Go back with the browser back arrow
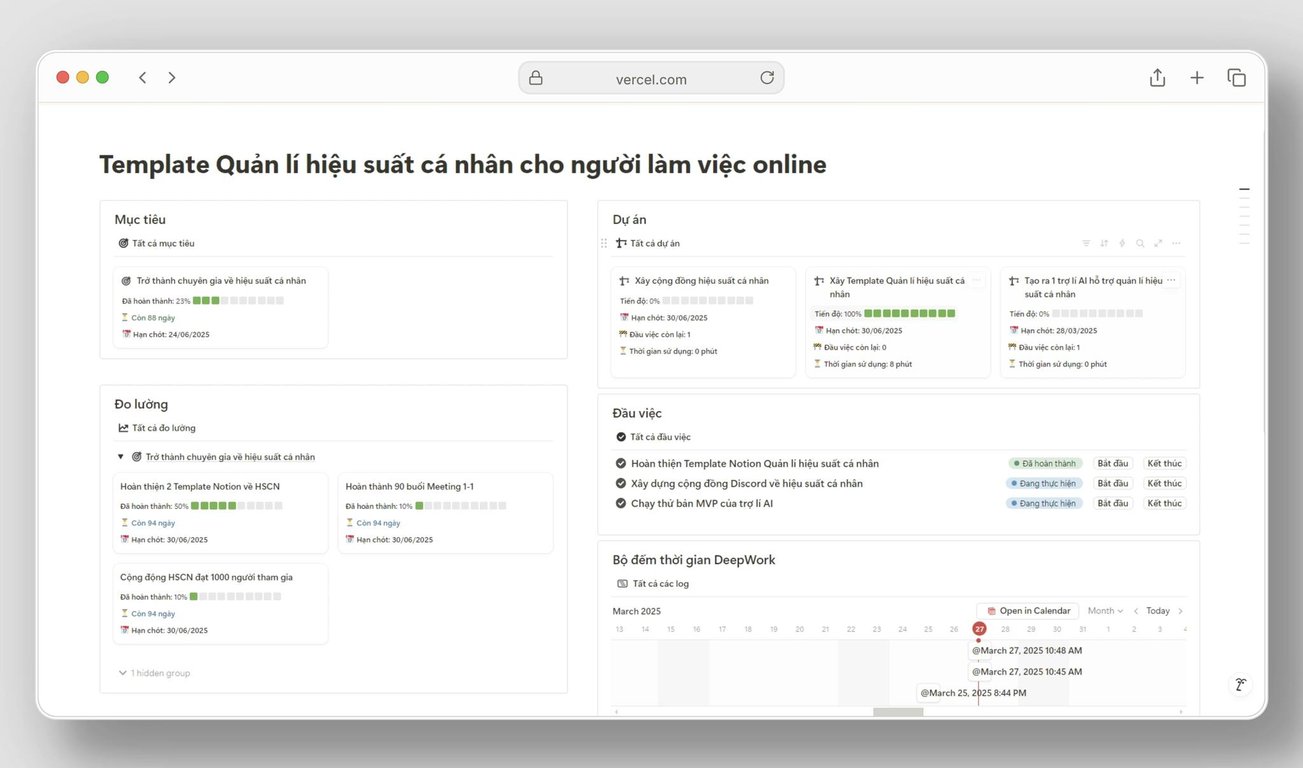The height and width of the screenshot is (768, 1303). [143, 78]
